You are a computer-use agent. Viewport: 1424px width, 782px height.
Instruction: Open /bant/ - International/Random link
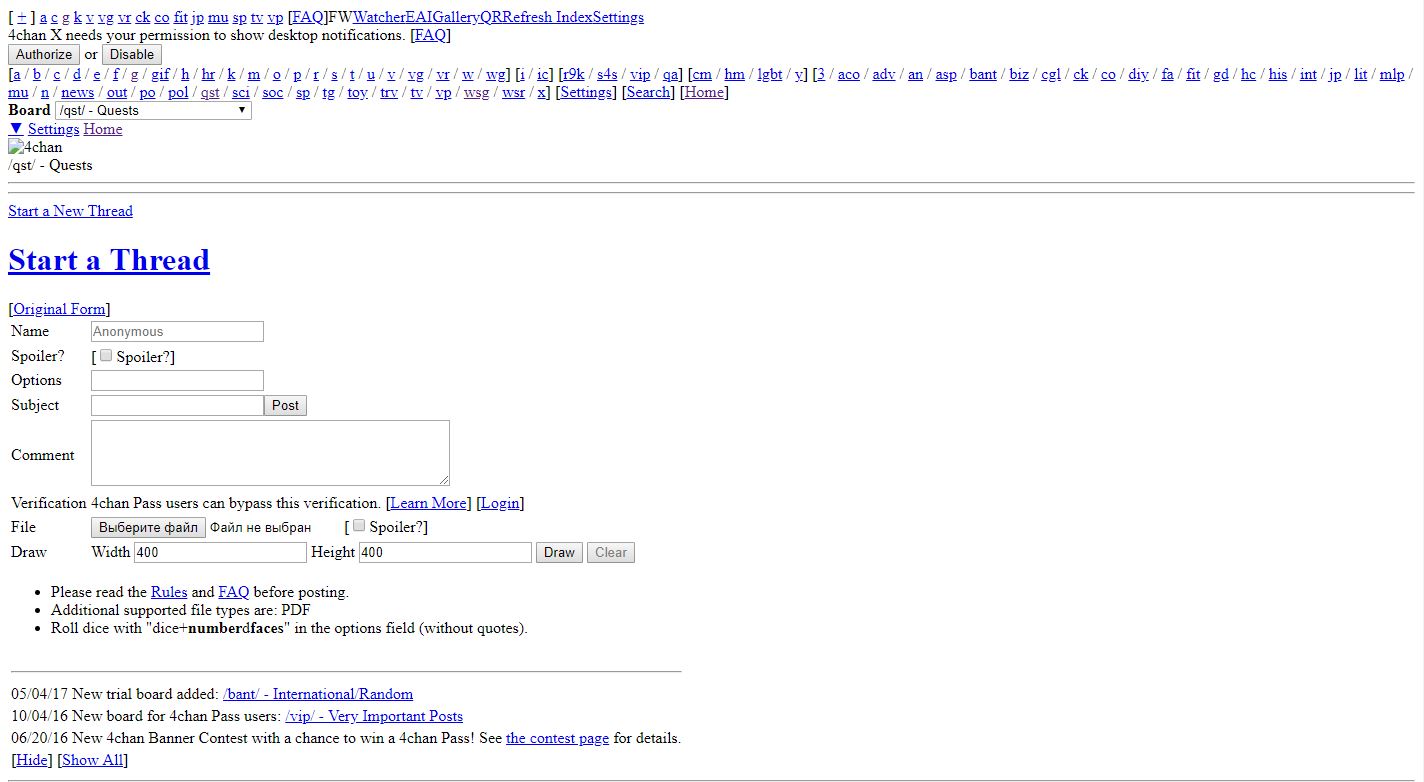[318, 694]
